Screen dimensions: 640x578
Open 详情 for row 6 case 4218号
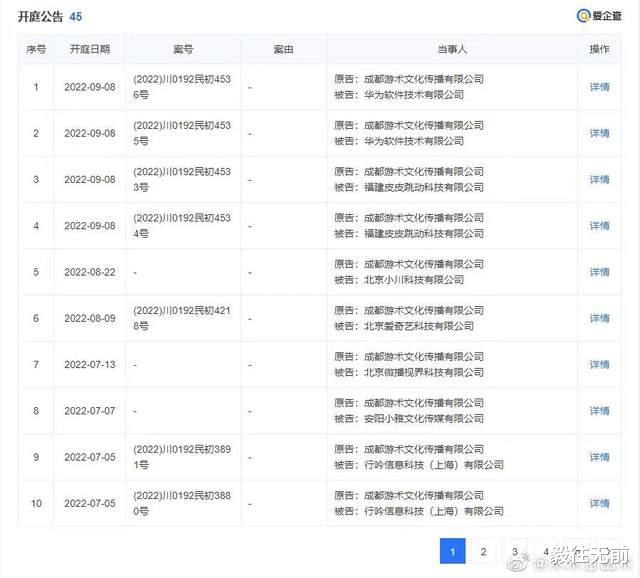click(599, 318)
